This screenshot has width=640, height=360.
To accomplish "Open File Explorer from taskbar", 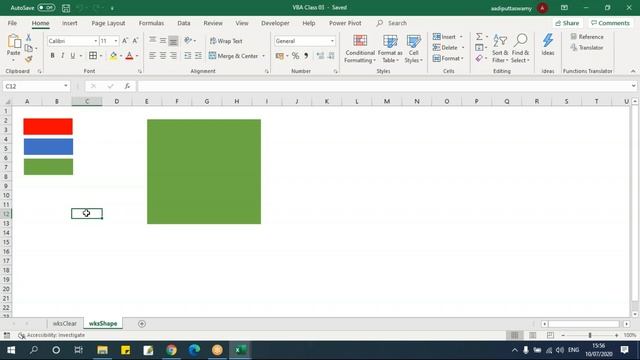I will click(x=102, y=350).
